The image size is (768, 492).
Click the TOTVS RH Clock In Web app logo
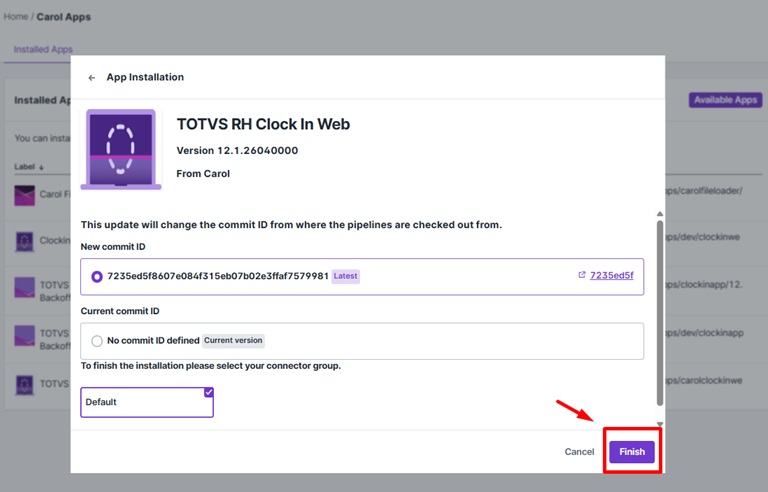click(x=121, y=149)
